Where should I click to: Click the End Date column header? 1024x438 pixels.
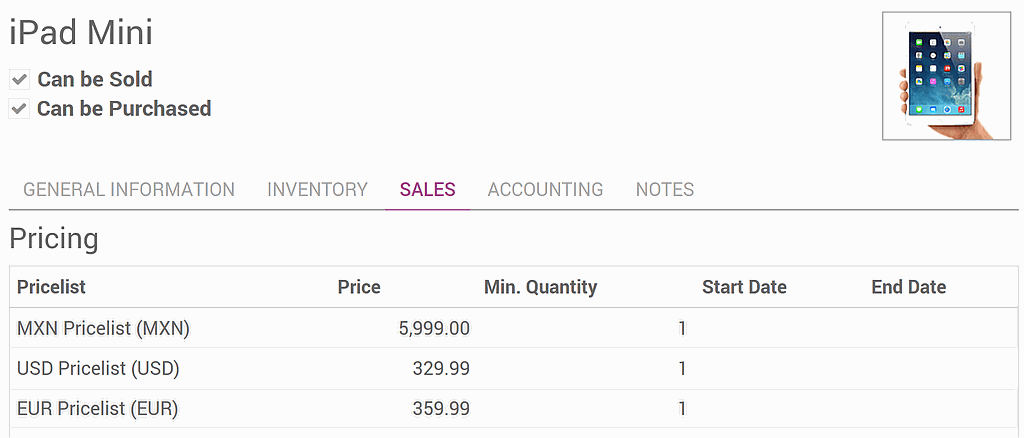coord(908,287)
